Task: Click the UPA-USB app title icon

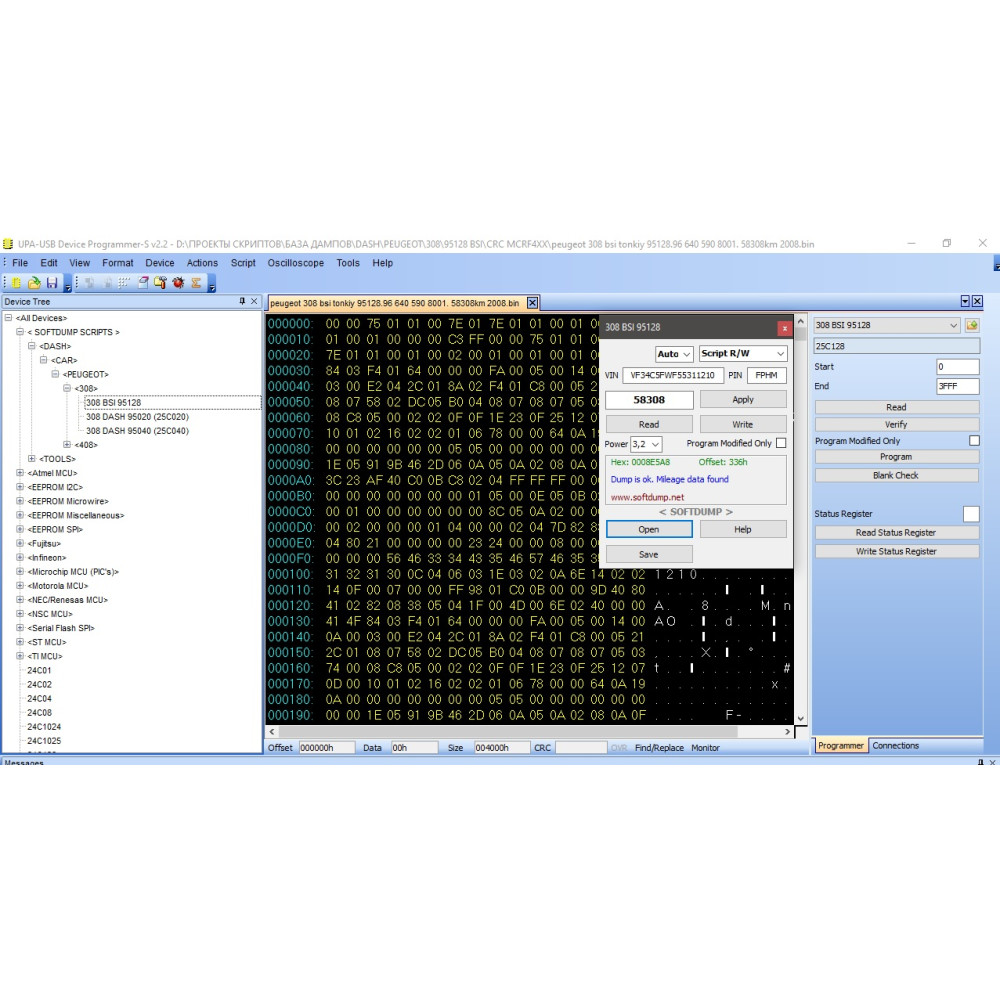Action: pos(8,244)
